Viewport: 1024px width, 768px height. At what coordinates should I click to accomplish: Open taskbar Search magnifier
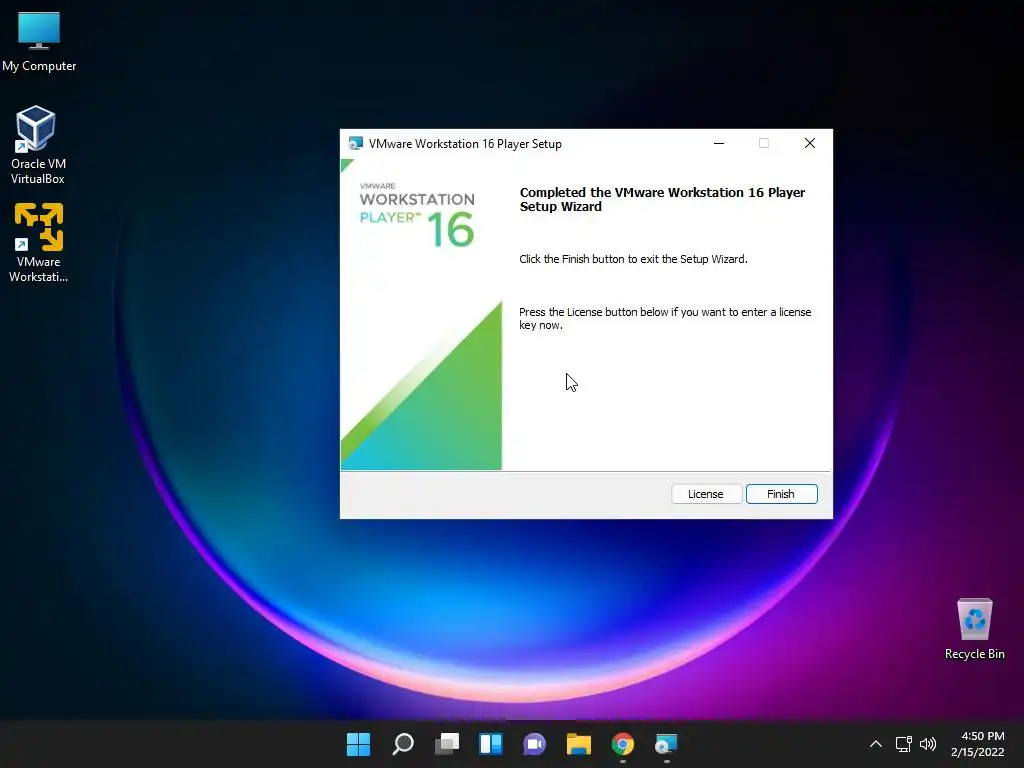click(x=402, y=744)
